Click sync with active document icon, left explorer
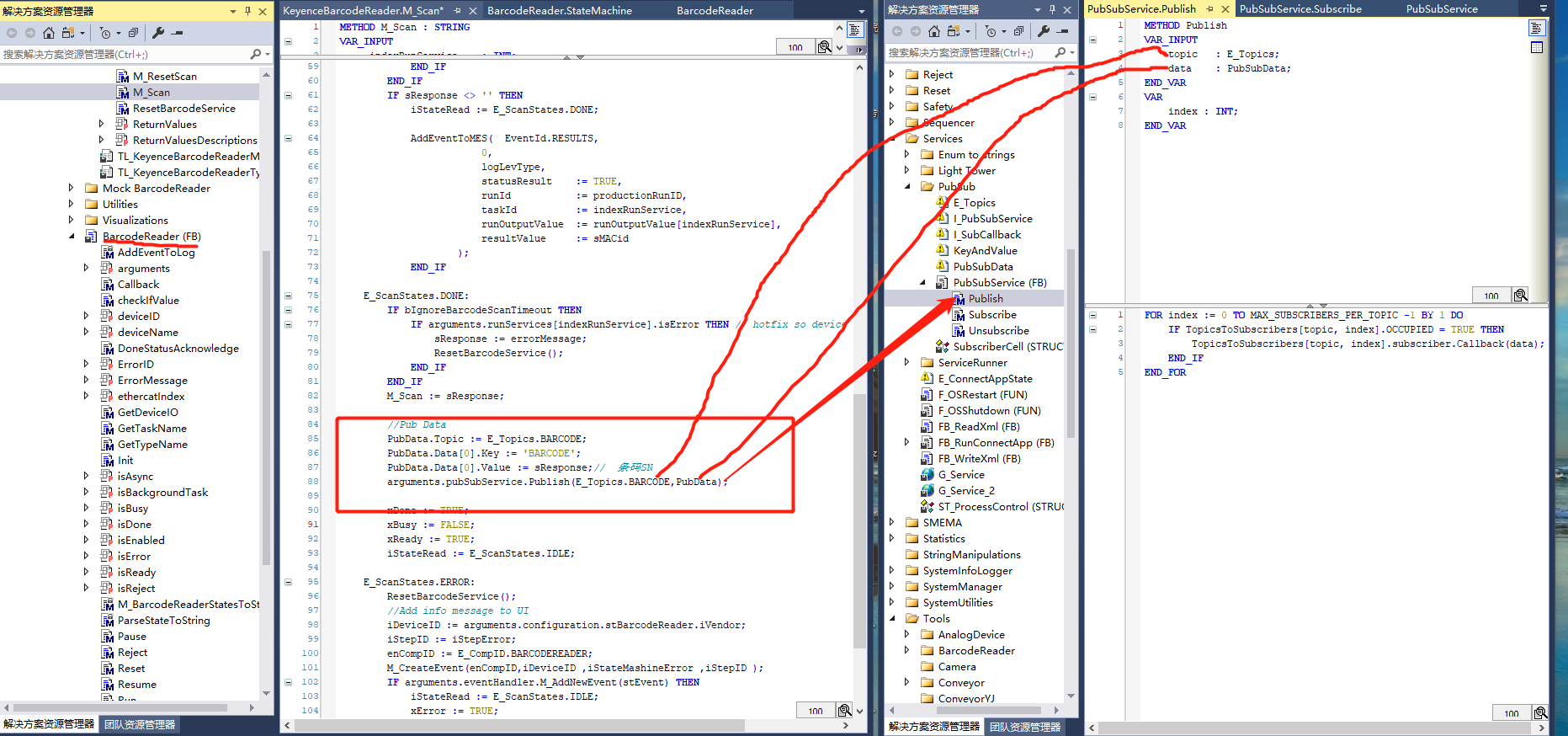The width and height of the screenshot is (1568, 736). click(68, 33)
